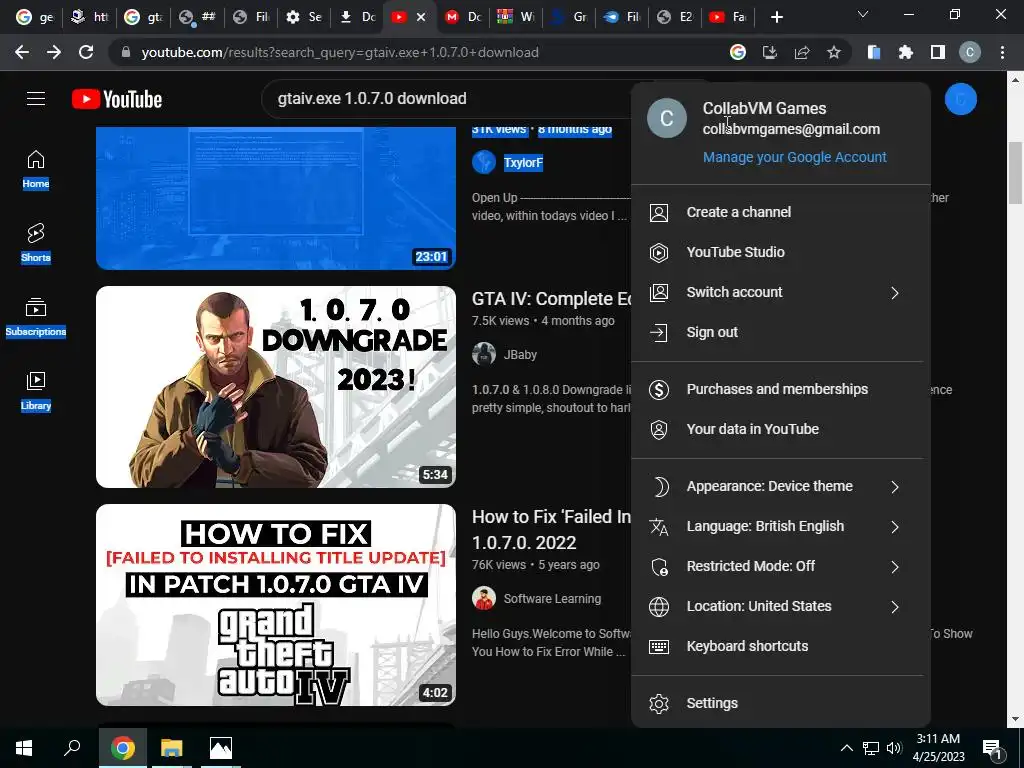
Task: Open TxylorF channel link
Action: [x=523, y=163]
